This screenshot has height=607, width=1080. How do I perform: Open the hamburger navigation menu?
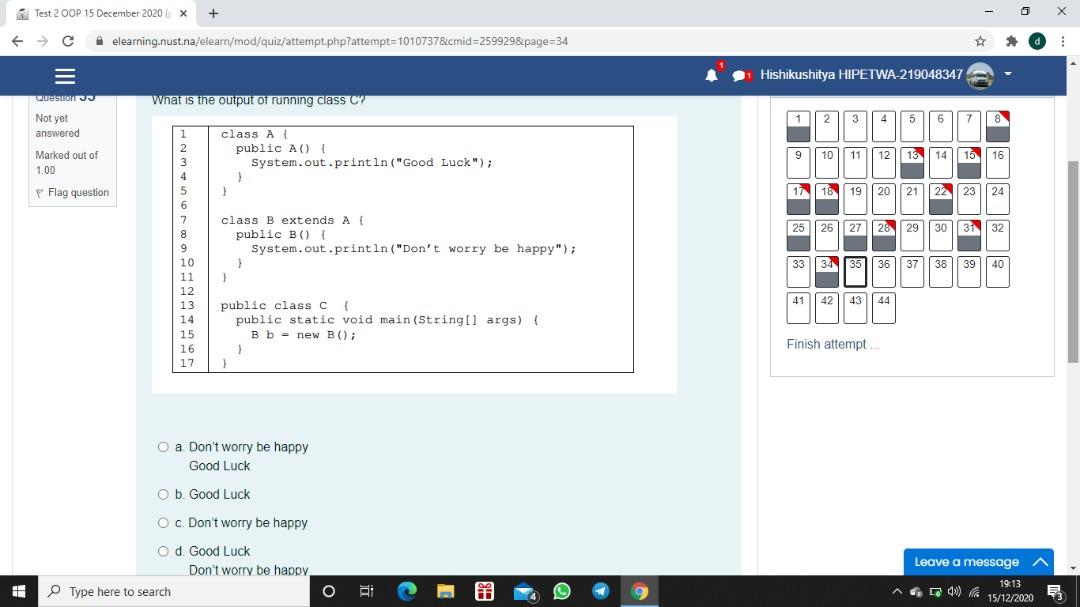(65, 76)
